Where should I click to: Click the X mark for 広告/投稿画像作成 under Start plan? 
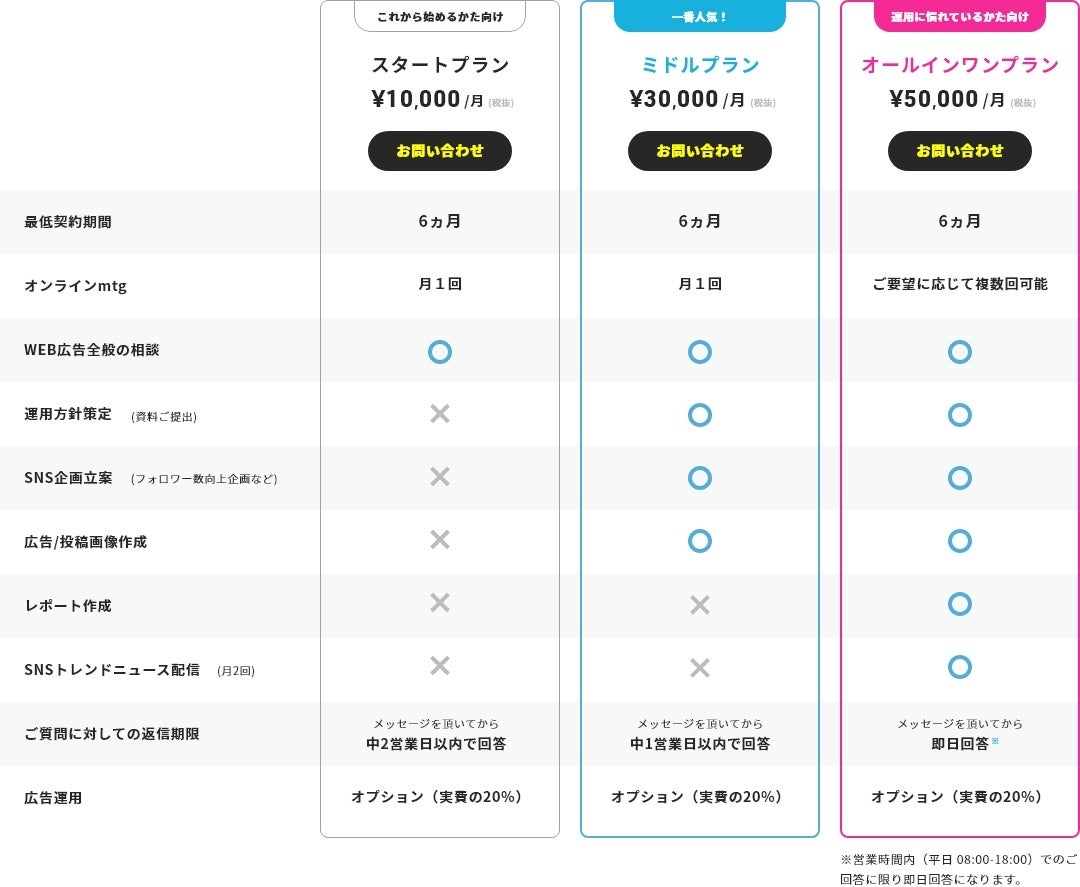440,540
